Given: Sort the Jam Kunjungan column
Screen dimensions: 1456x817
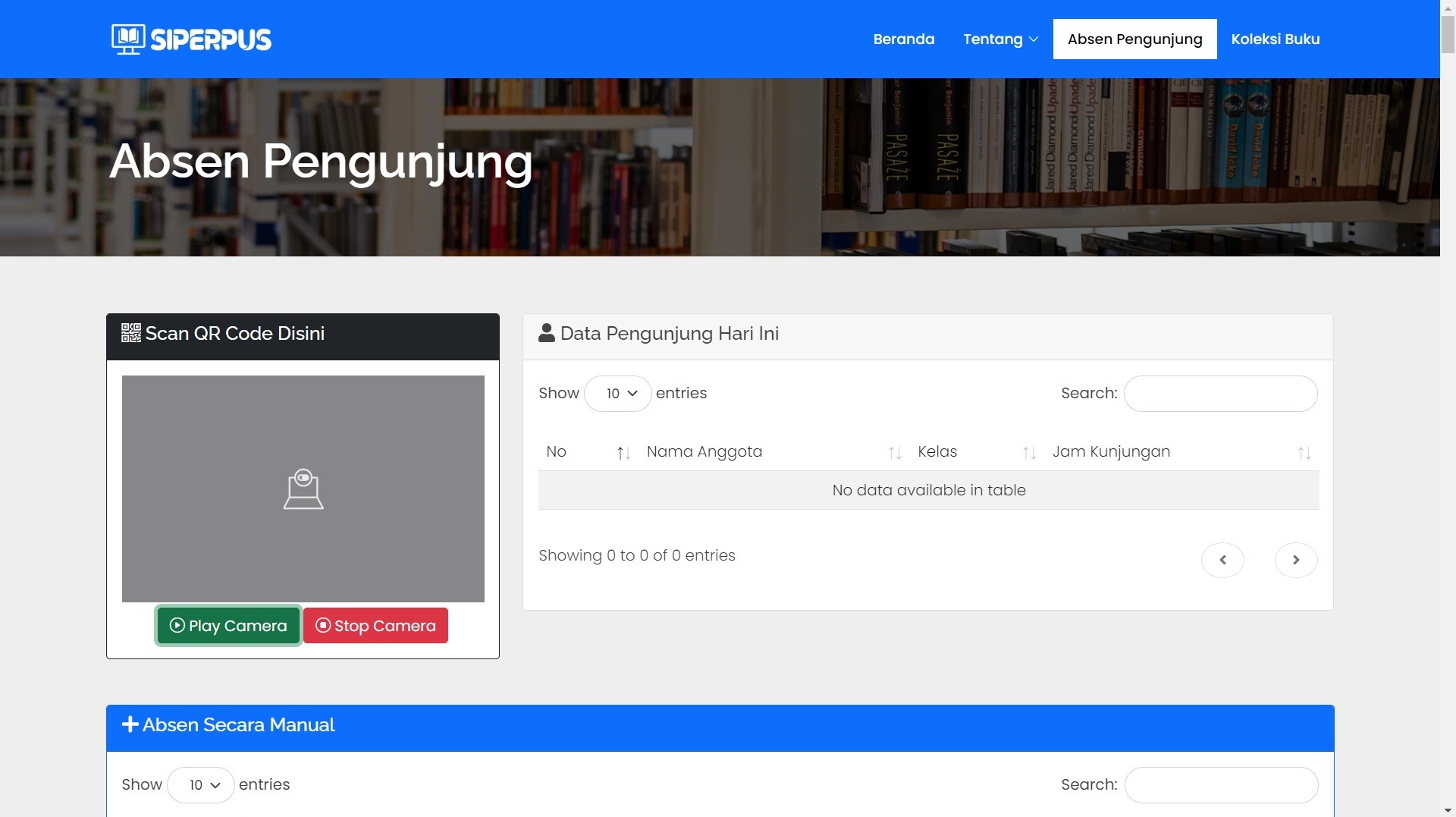Looking at the screenshot, I should pos(1304,453).
